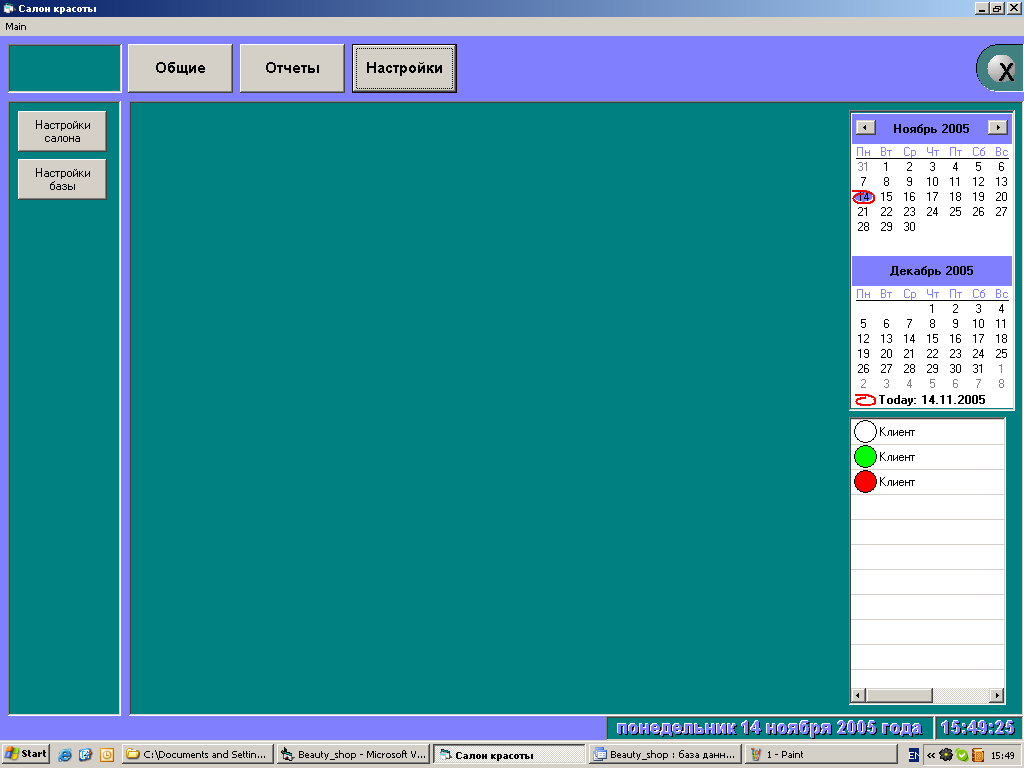This screenshot has height=768, width=1024.
Task: Click the EN language indicator in tray
Action: coord(914,755)
